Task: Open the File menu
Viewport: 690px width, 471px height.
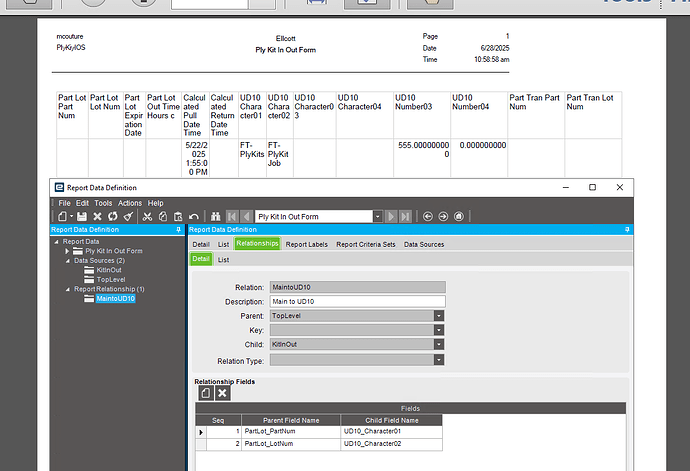Action: point(64,203)
